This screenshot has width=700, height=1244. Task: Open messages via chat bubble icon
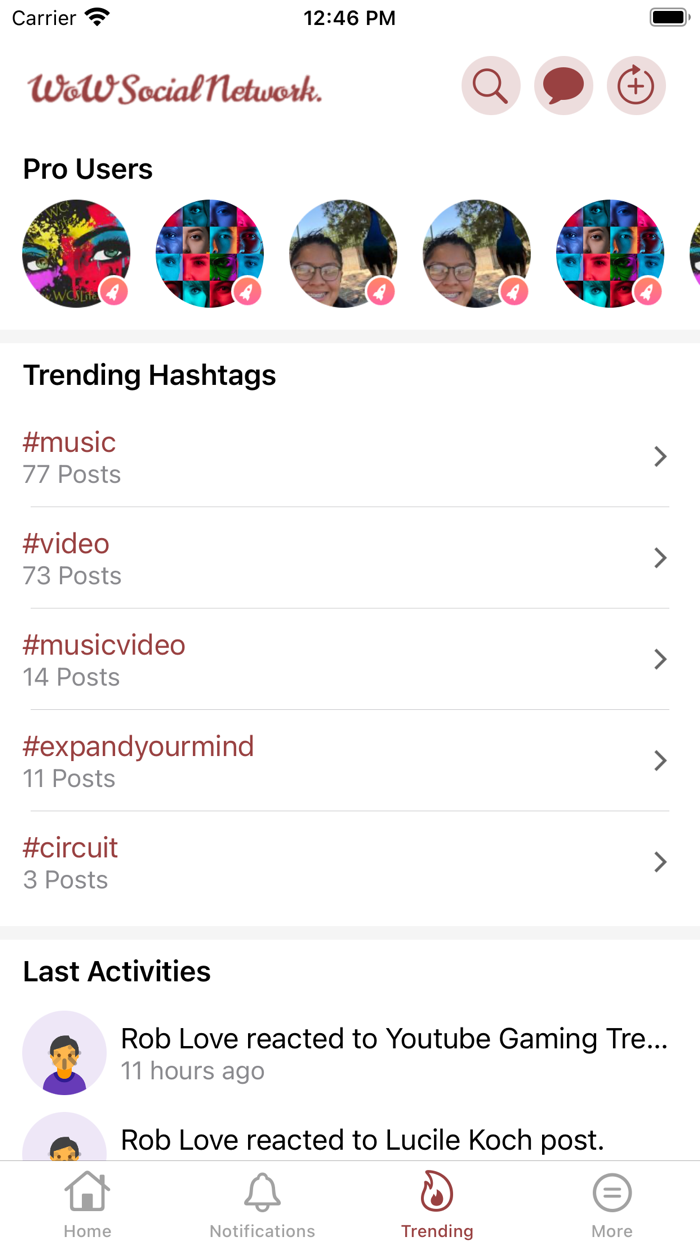(563, 87)
